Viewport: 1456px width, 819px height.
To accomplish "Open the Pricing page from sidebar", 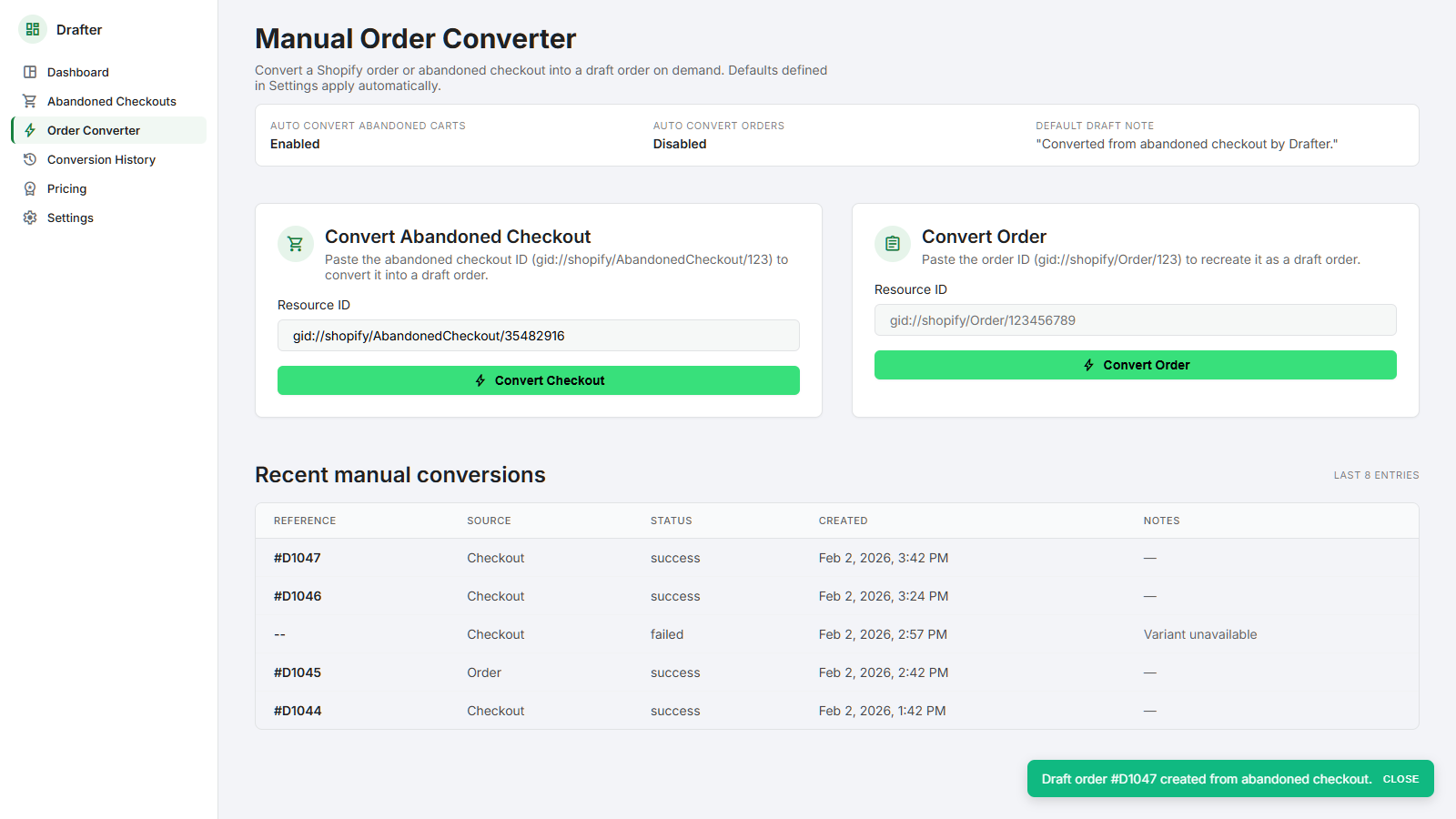I will pos(68,188).
